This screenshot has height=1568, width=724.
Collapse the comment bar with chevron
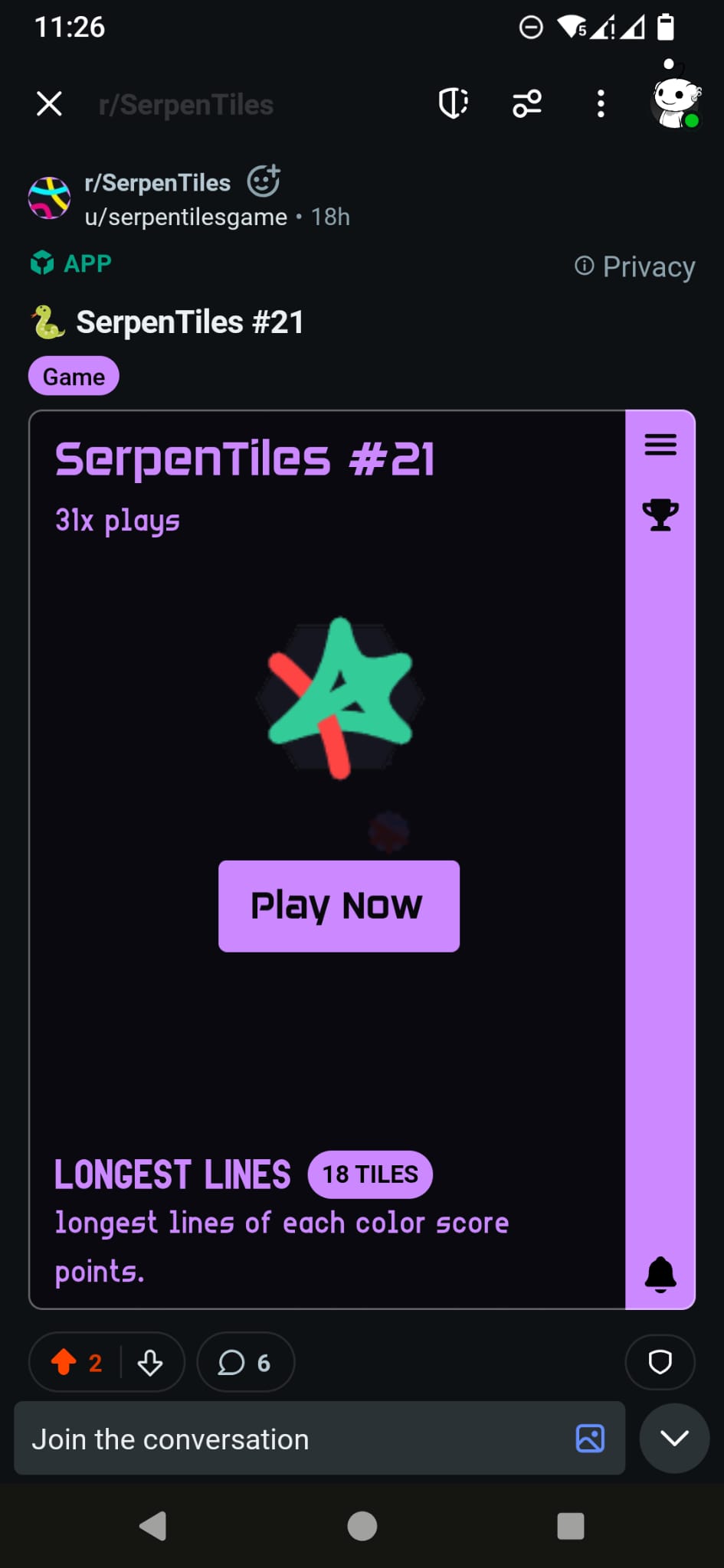674,1439
